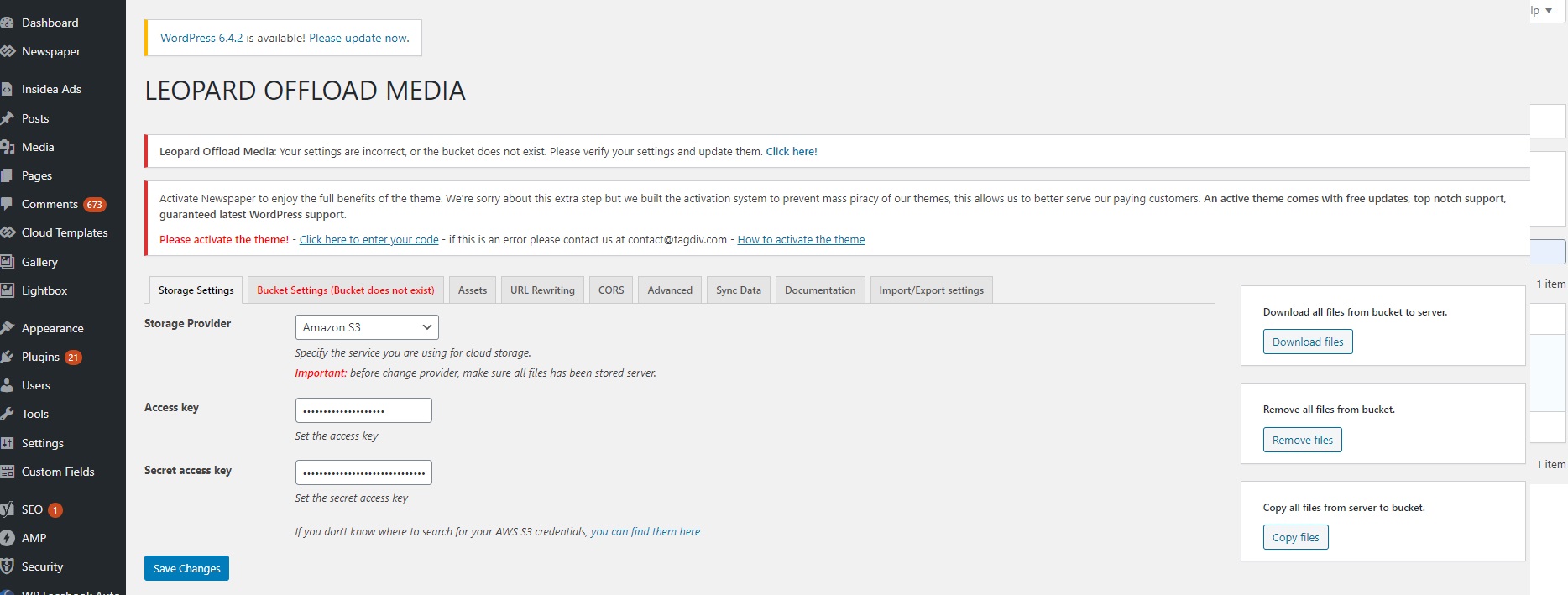Open Plugins menu with 21 badge
The image size is (1568, 595).
click(x=63, y=357)
